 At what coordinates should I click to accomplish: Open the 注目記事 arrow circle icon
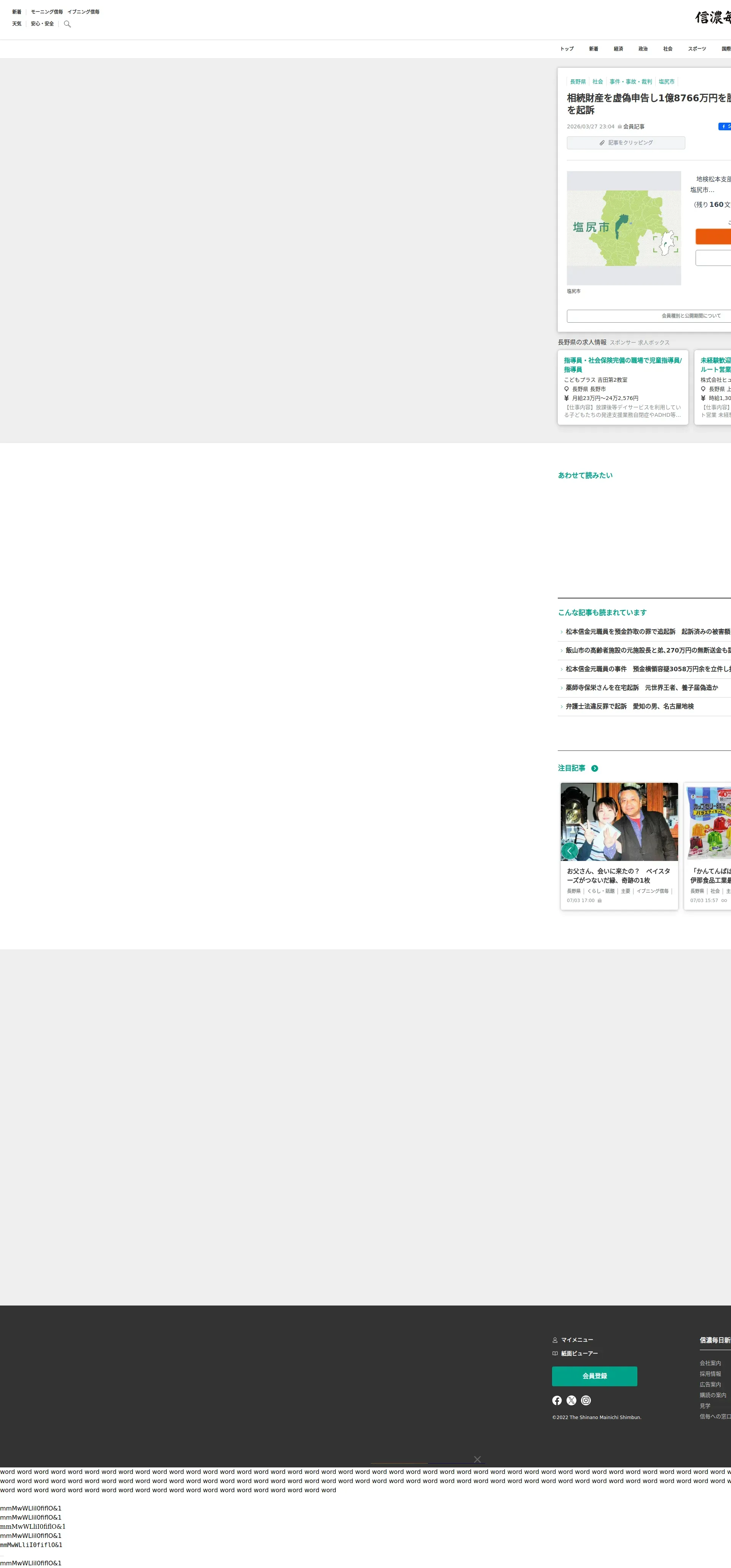click(x=595, y=768)
